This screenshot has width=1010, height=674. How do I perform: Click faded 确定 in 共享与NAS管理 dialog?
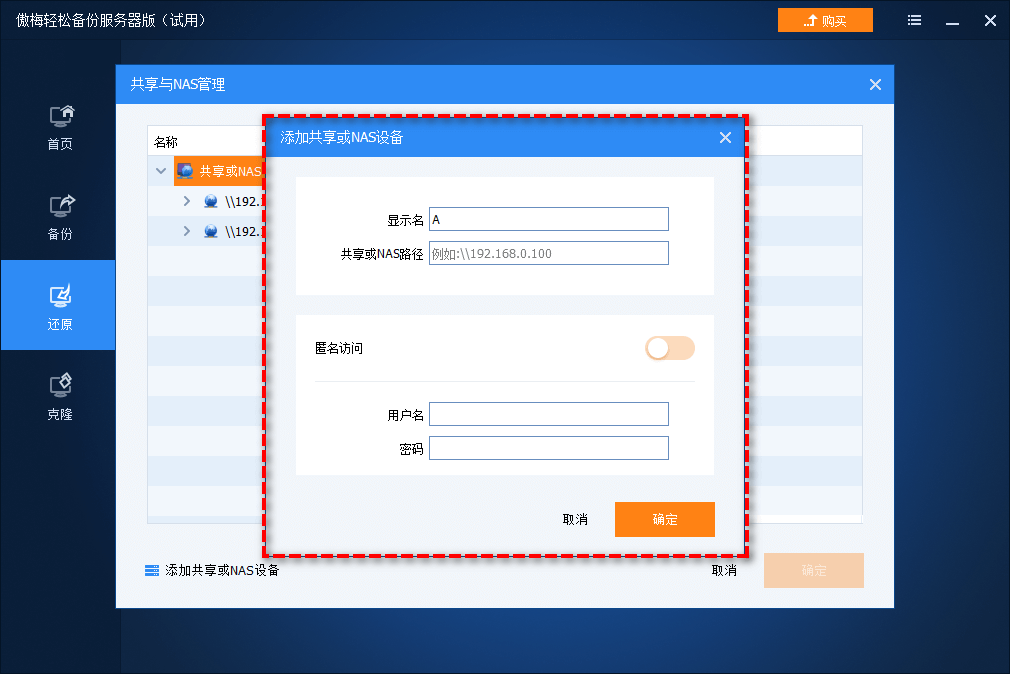click(814, 570)
